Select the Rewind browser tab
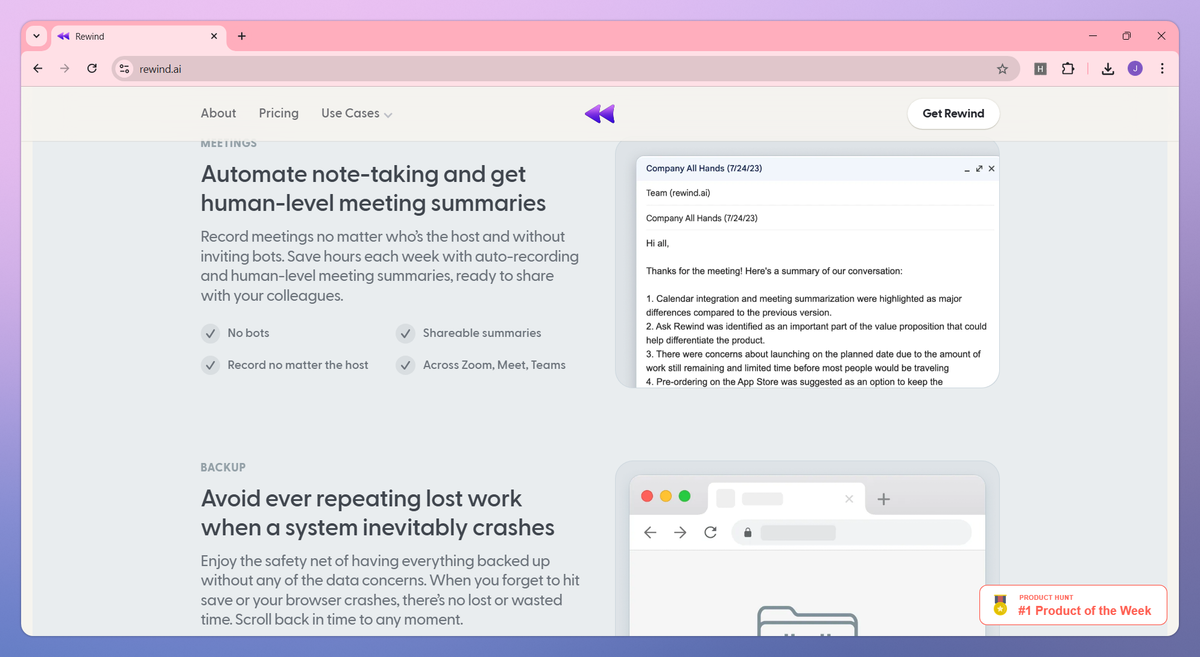 tap(137, 36)
